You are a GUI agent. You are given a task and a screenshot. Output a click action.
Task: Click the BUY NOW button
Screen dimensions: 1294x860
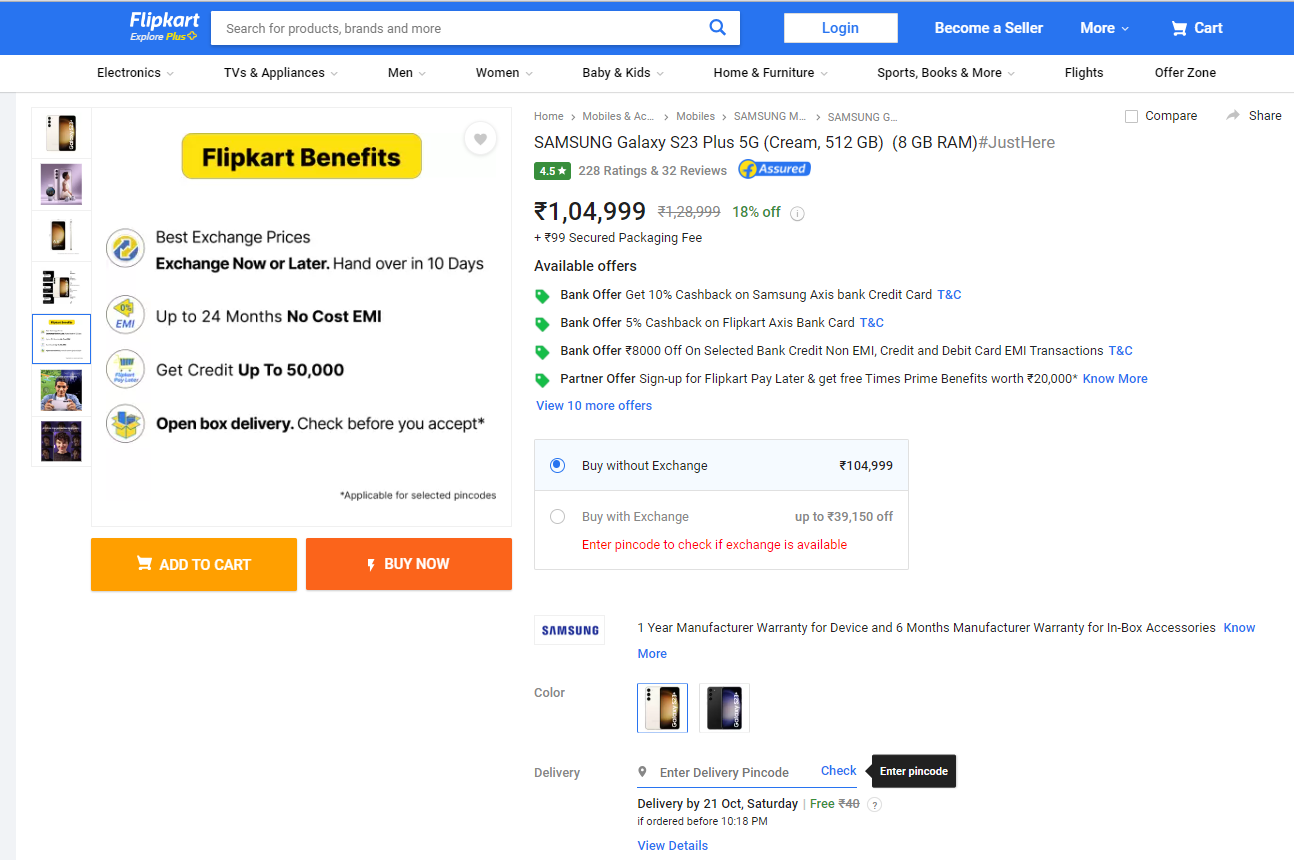click(409, 564)
